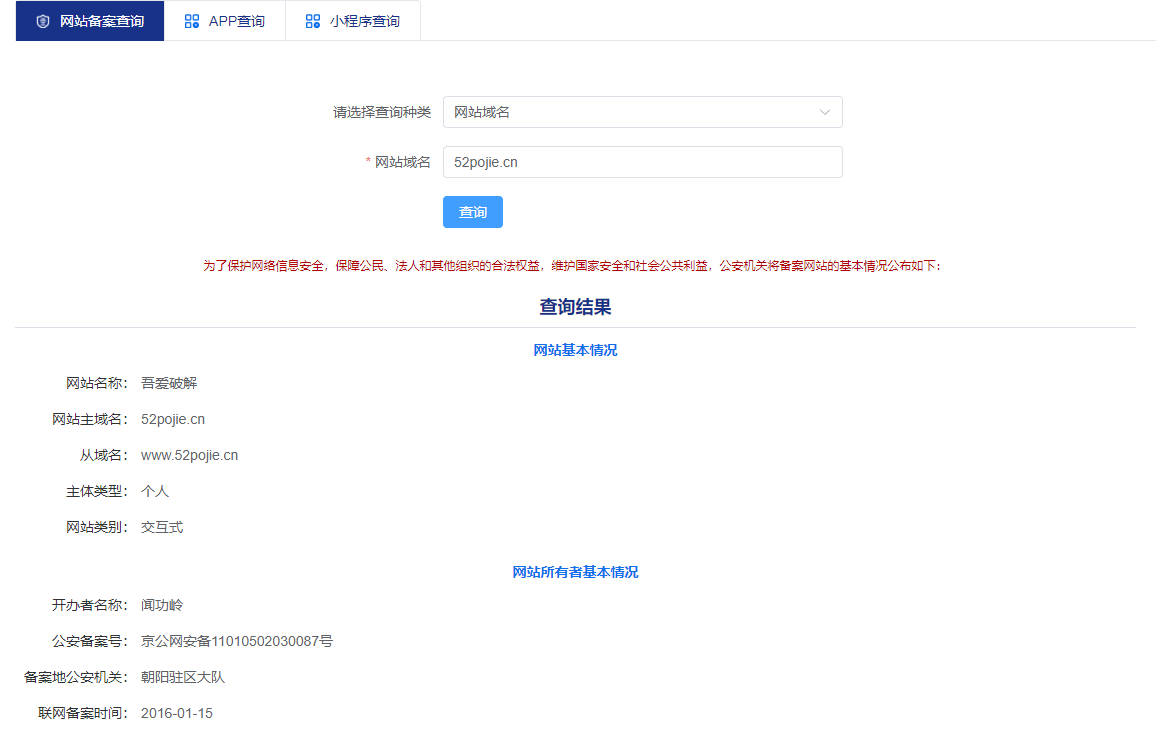
Task: Select the 查询结果 heading text
Action: (575, 307)
